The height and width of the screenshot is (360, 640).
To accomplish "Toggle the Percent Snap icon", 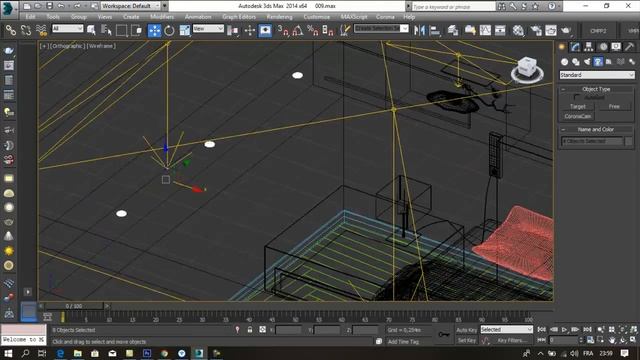I will point(313,30).
